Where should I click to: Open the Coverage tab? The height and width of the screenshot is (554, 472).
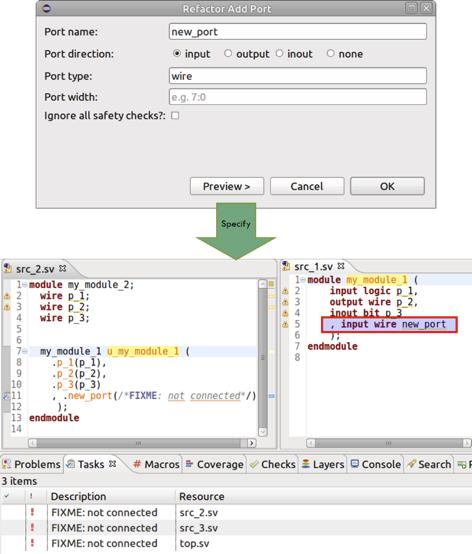(214, 464)
